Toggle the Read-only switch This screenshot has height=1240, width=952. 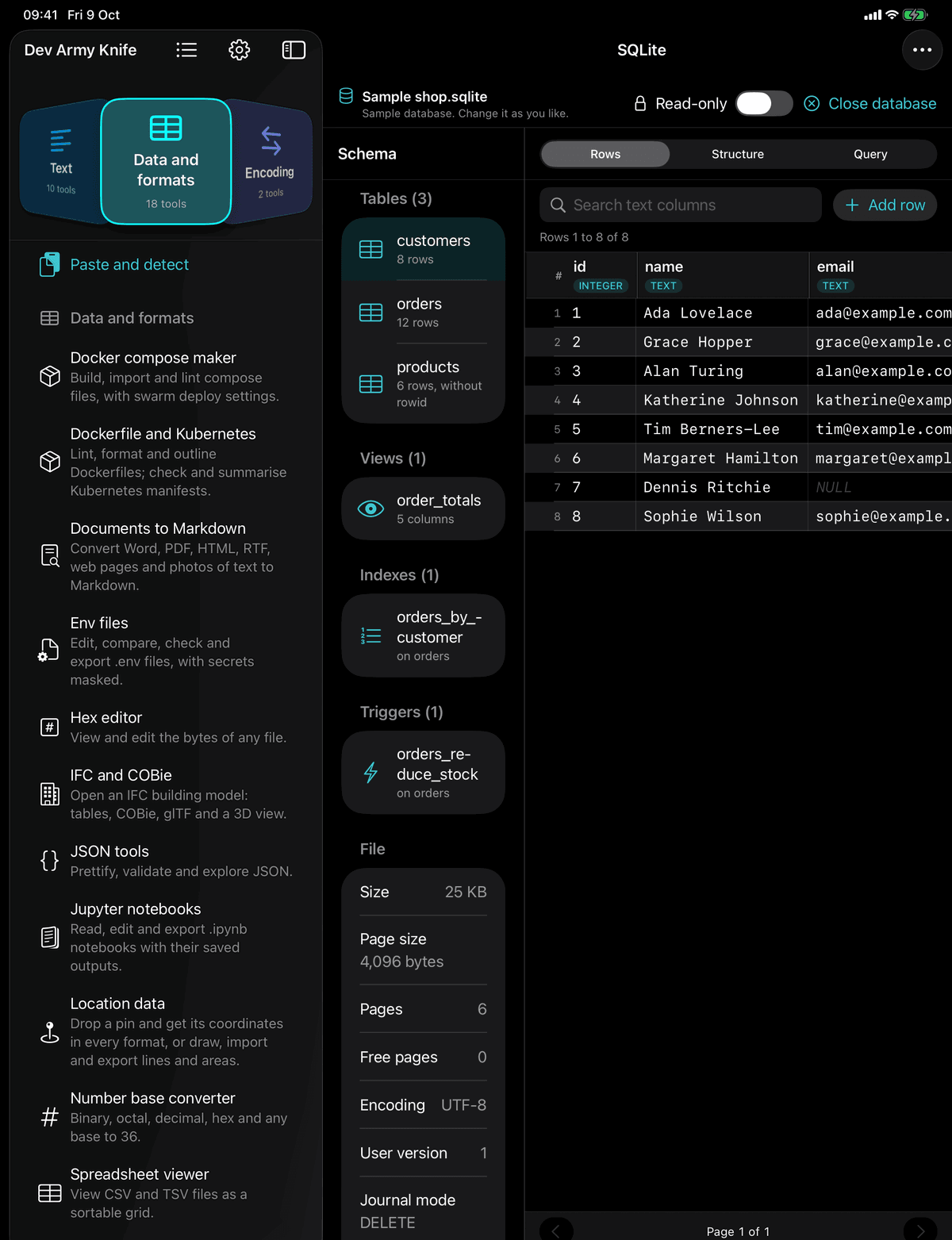tap(764, 103)
